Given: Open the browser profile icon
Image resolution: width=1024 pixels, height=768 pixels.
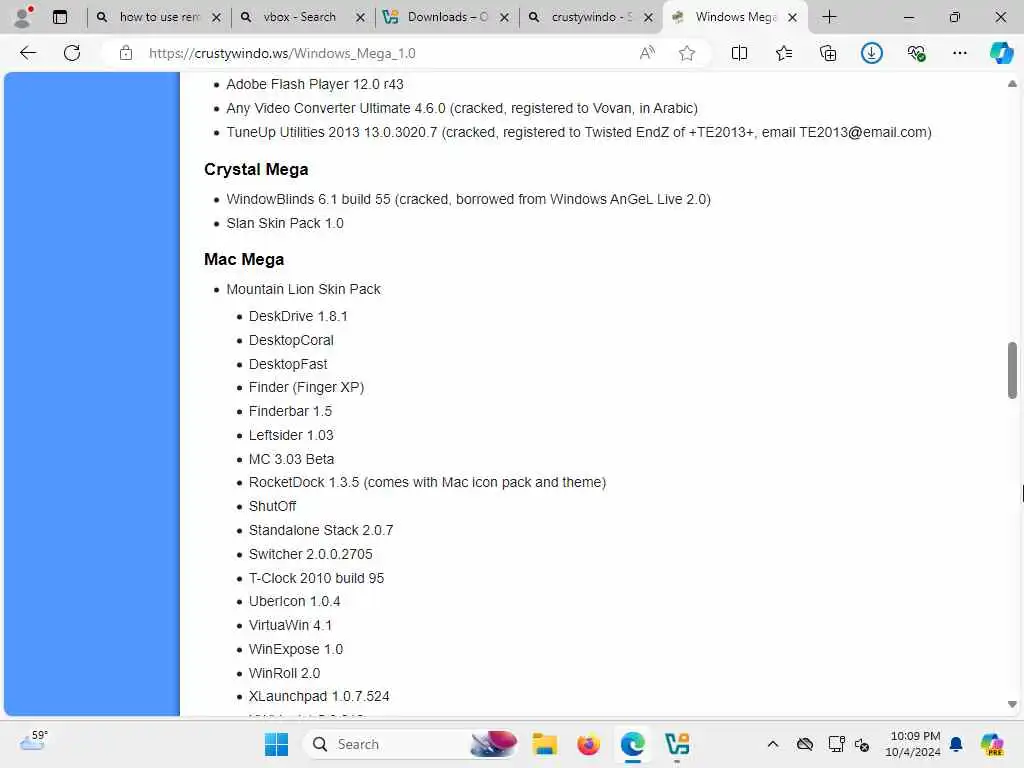Looking at the screenshot, I should click(22, 17).
